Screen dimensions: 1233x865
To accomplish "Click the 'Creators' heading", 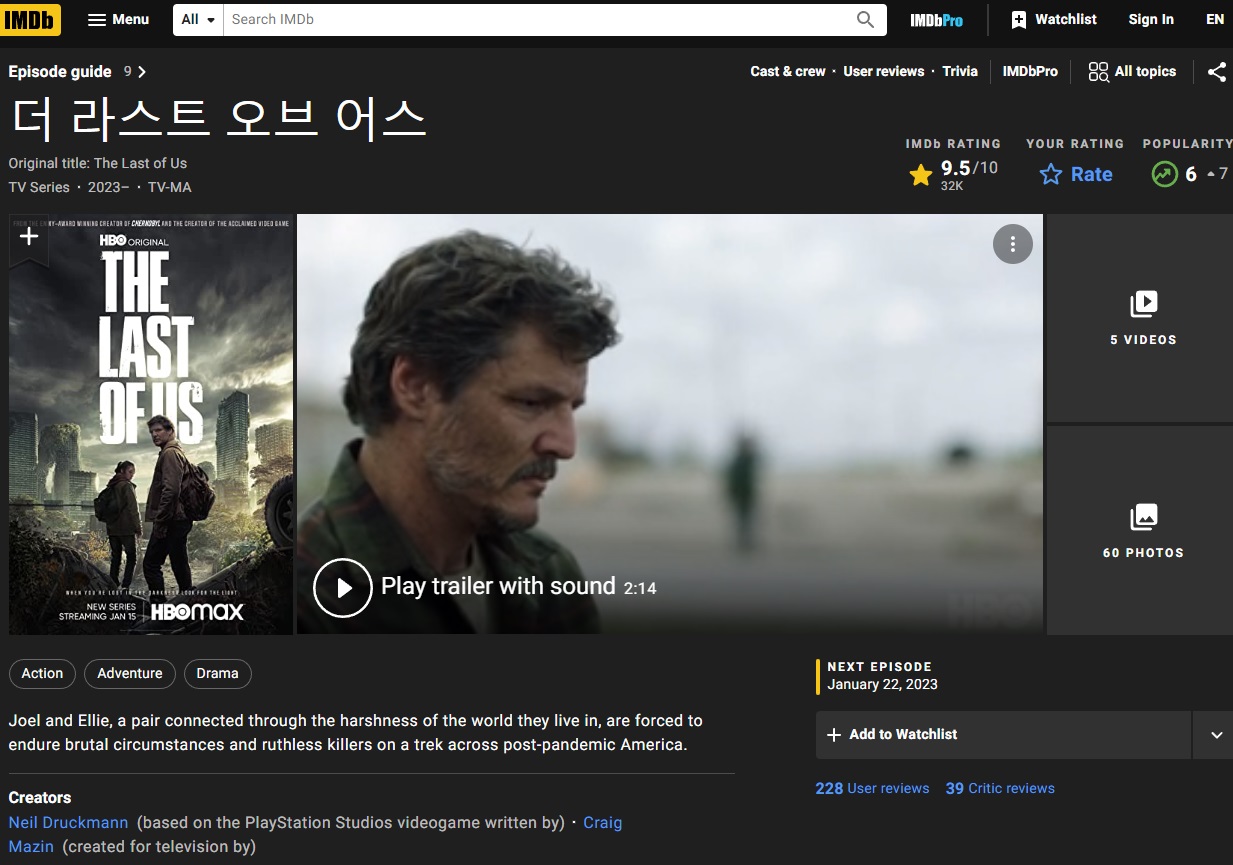I will 40,797.
